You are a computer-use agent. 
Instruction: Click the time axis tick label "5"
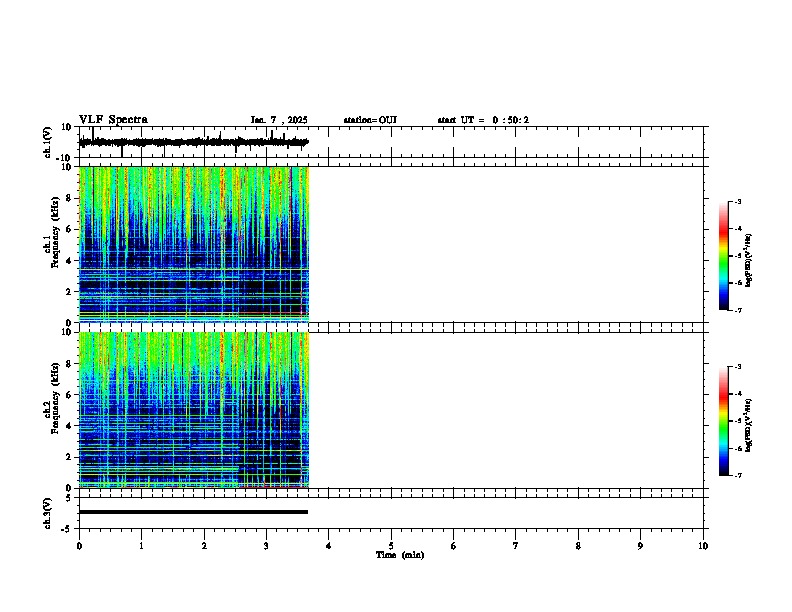click(391, 546)
